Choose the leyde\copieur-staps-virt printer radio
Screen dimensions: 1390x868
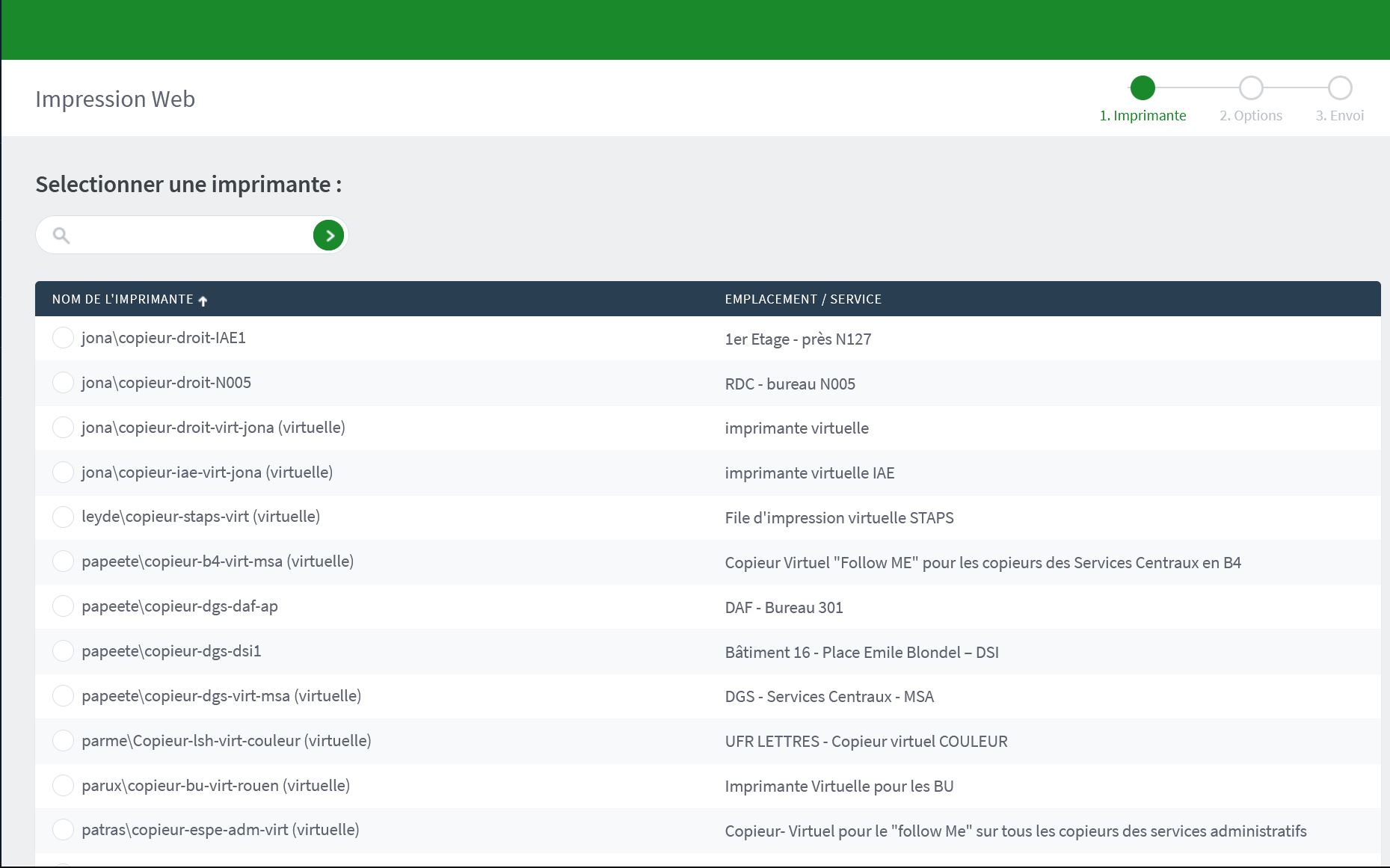click(x=63, y=517)
